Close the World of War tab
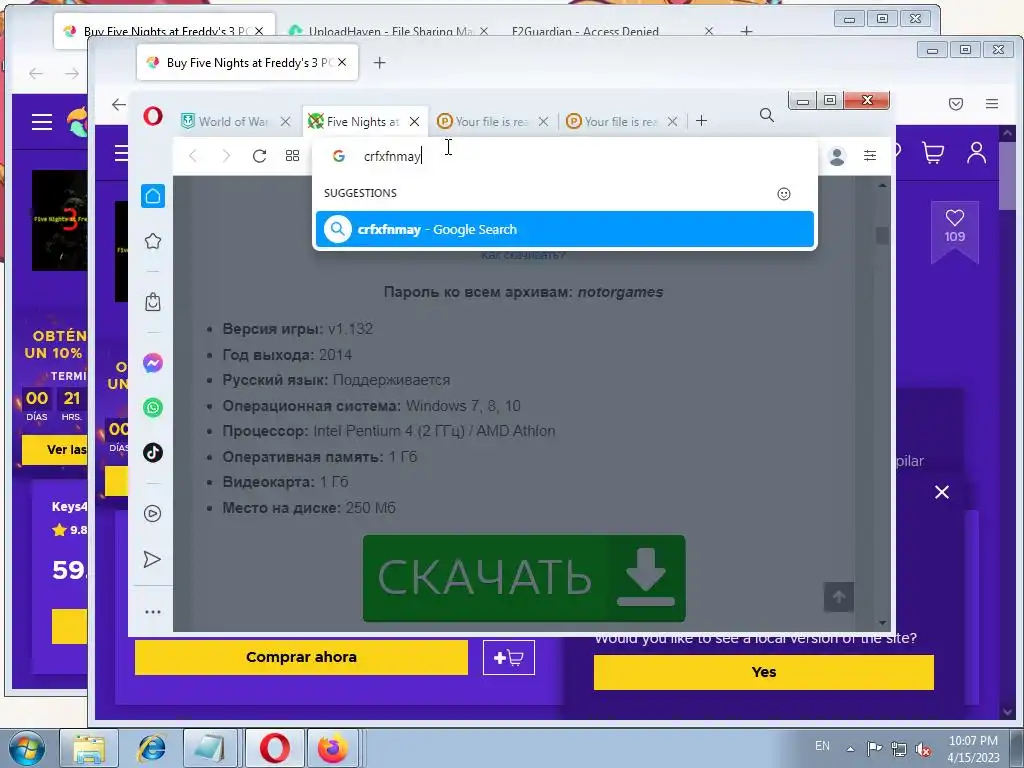Image resolution: width=1024 pixels, height=768 pixels. [285, 121]
